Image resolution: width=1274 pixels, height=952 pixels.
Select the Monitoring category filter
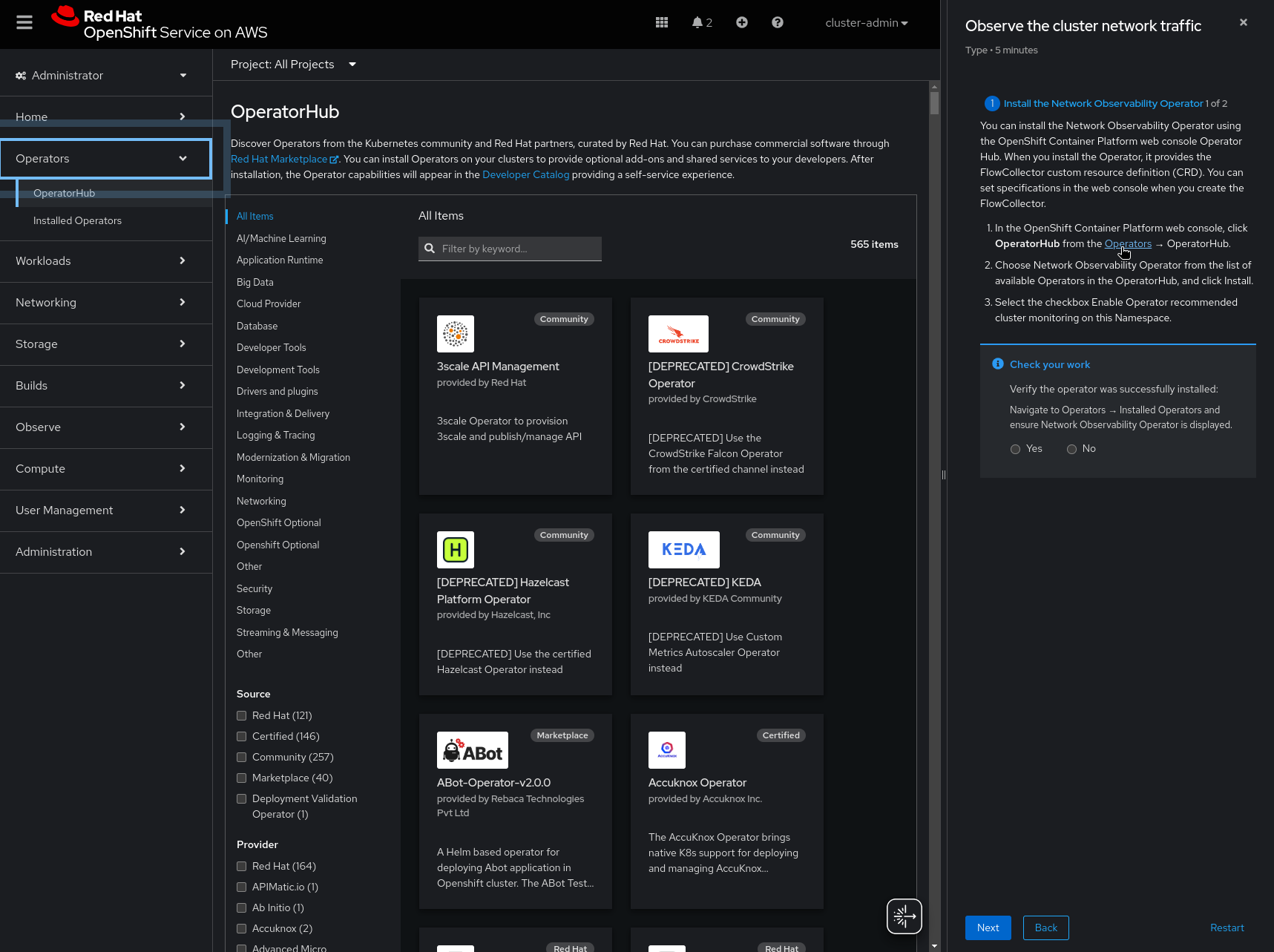tap(260, 479)
